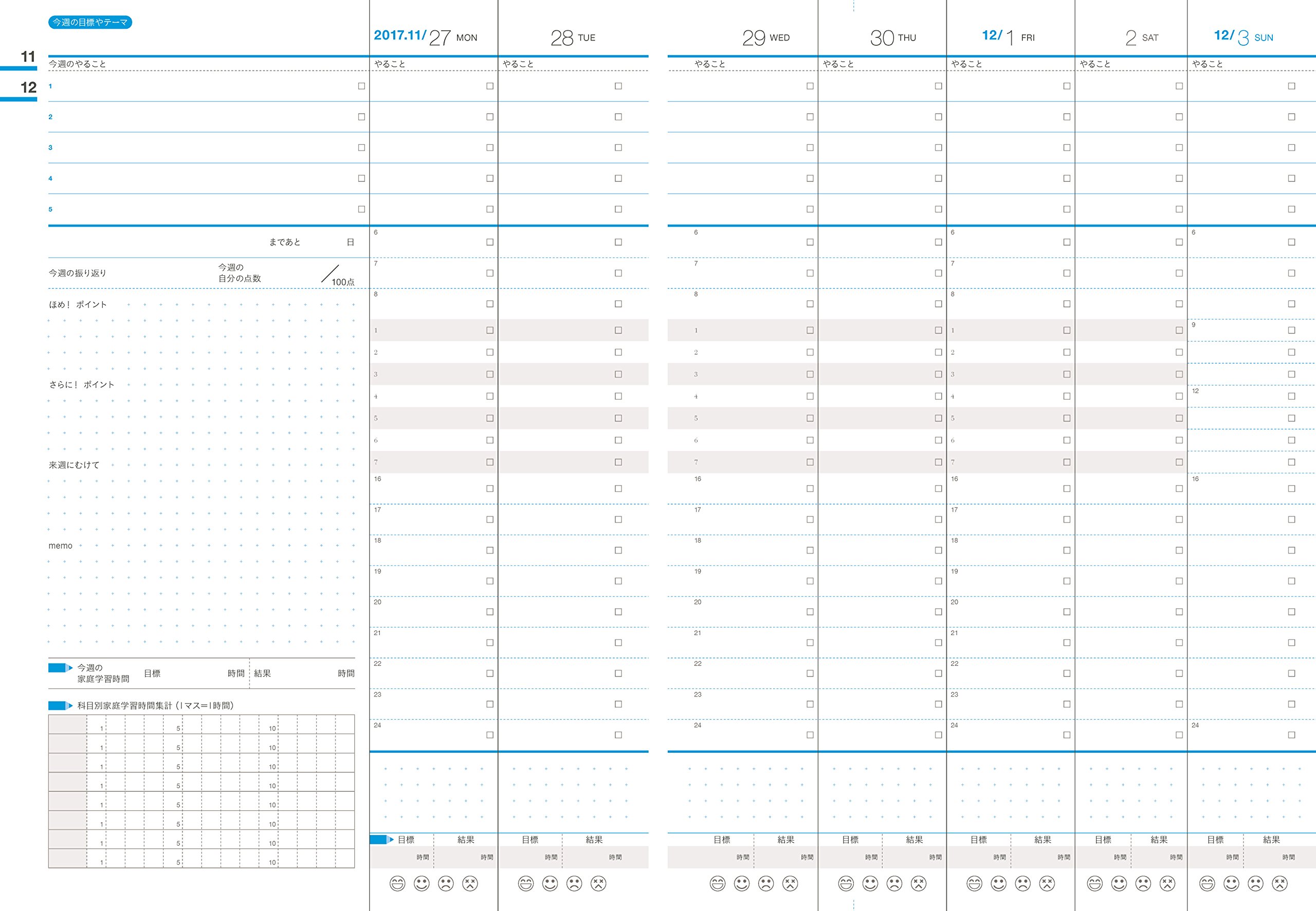Tick Sunday's 24 o'clock checkbox
Viewport: 1316px width, 911px height.
click(x=1291, y=735)
